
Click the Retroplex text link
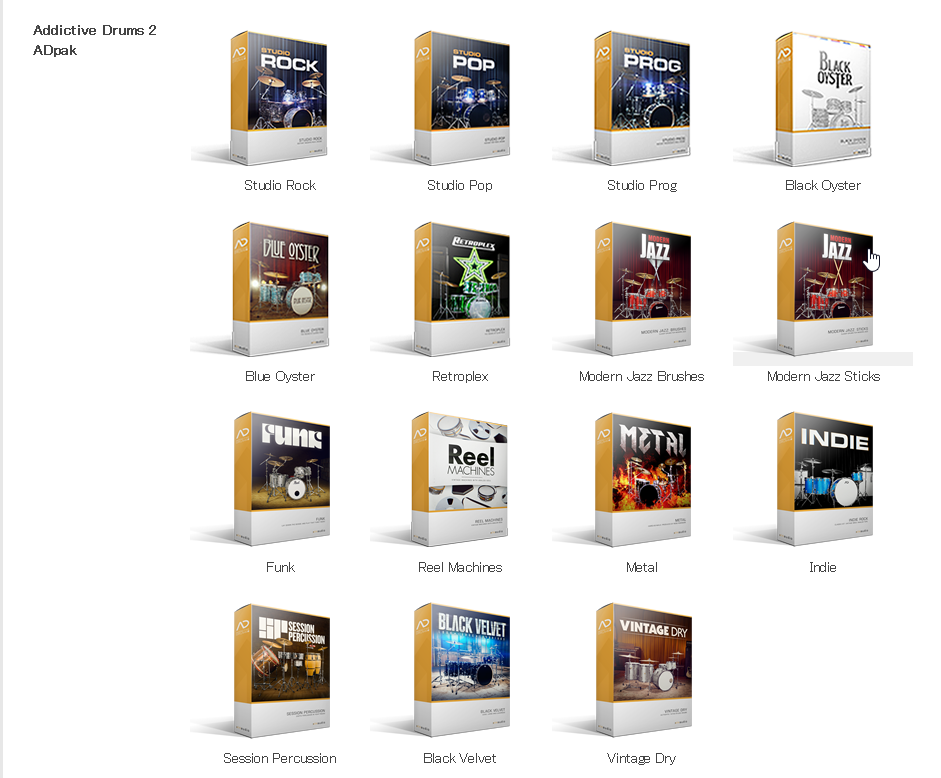460,376
